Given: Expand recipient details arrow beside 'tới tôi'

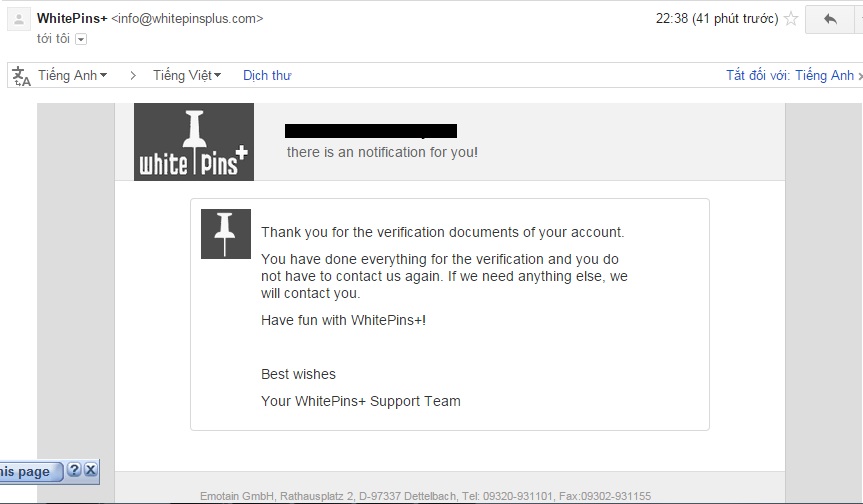Looking at the screenshot, I should pos(81,39).
